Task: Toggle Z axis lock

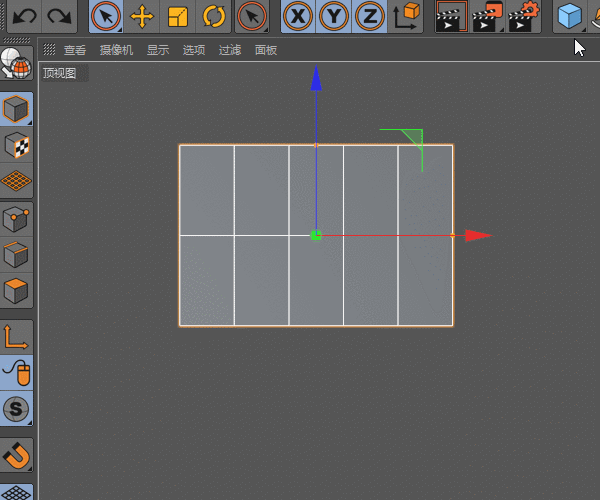Action: (370, 16)
